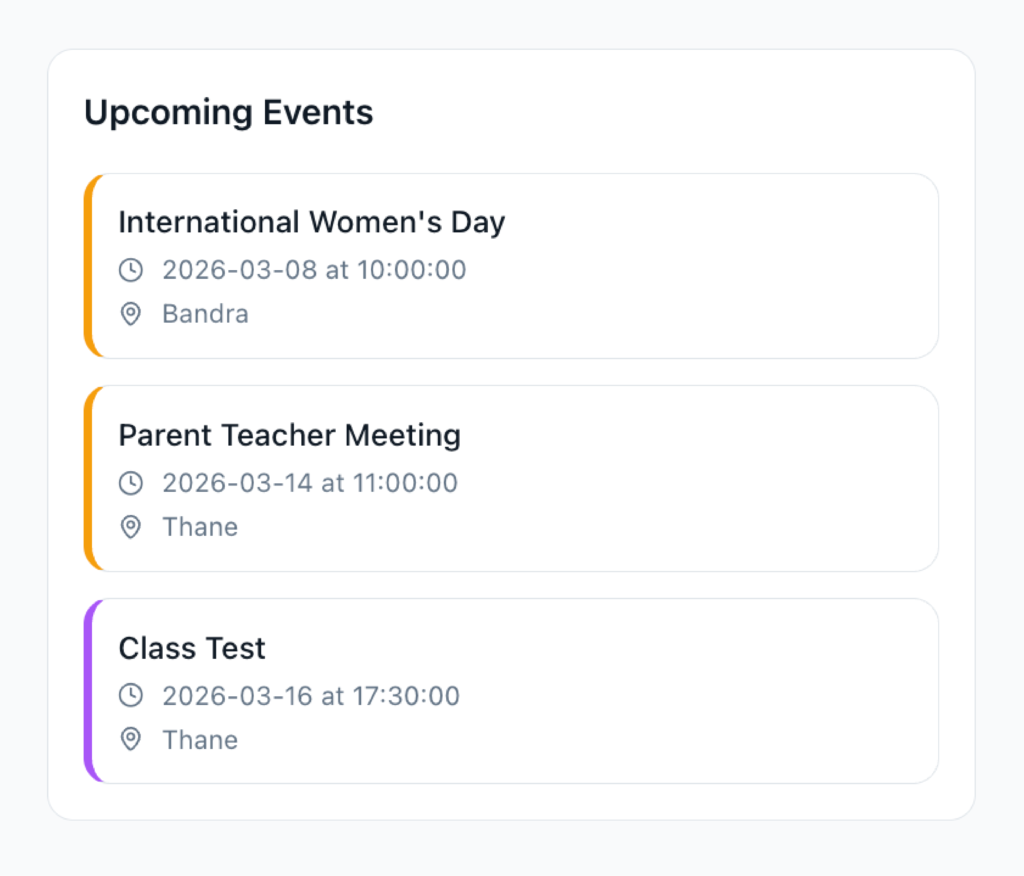The height and width of the screenshot is (876, 1024).
Task: Click clock icon for Class Test
Action: (131, 696)
